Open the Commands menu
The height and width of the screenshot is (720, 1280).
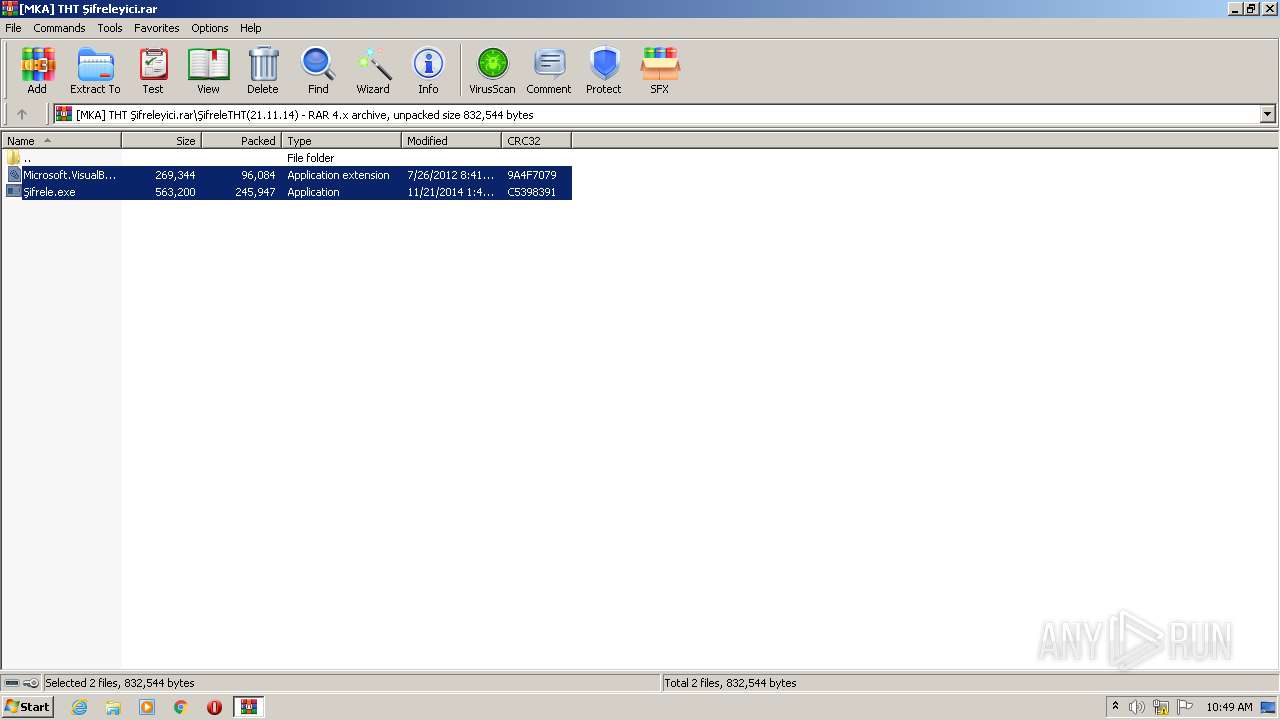pyautogui.click(x=59, y=28)
